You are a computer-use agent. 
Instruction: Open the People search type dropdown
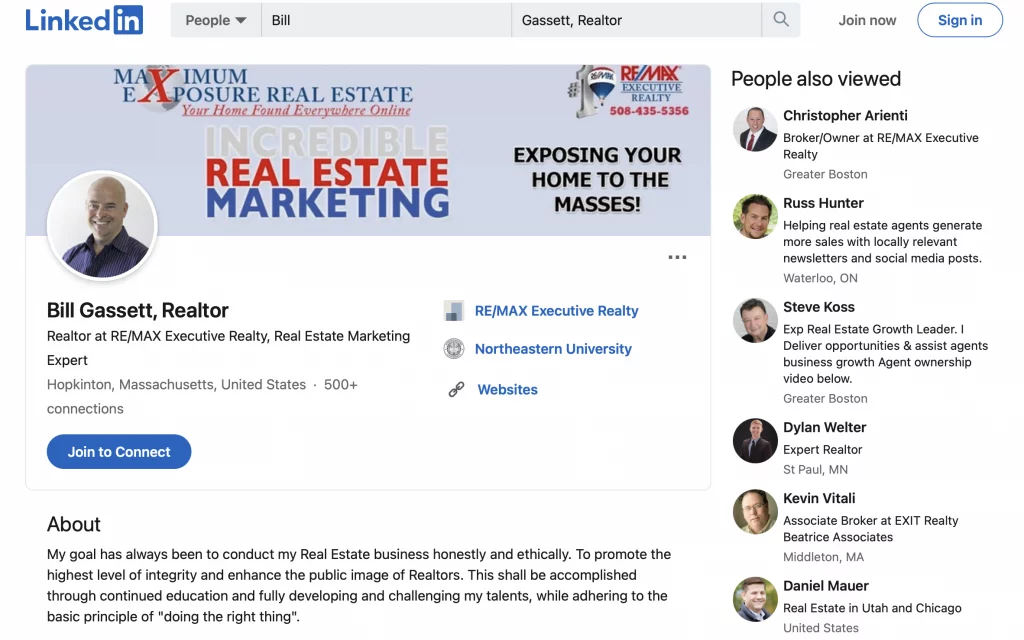tap(216, 20)
